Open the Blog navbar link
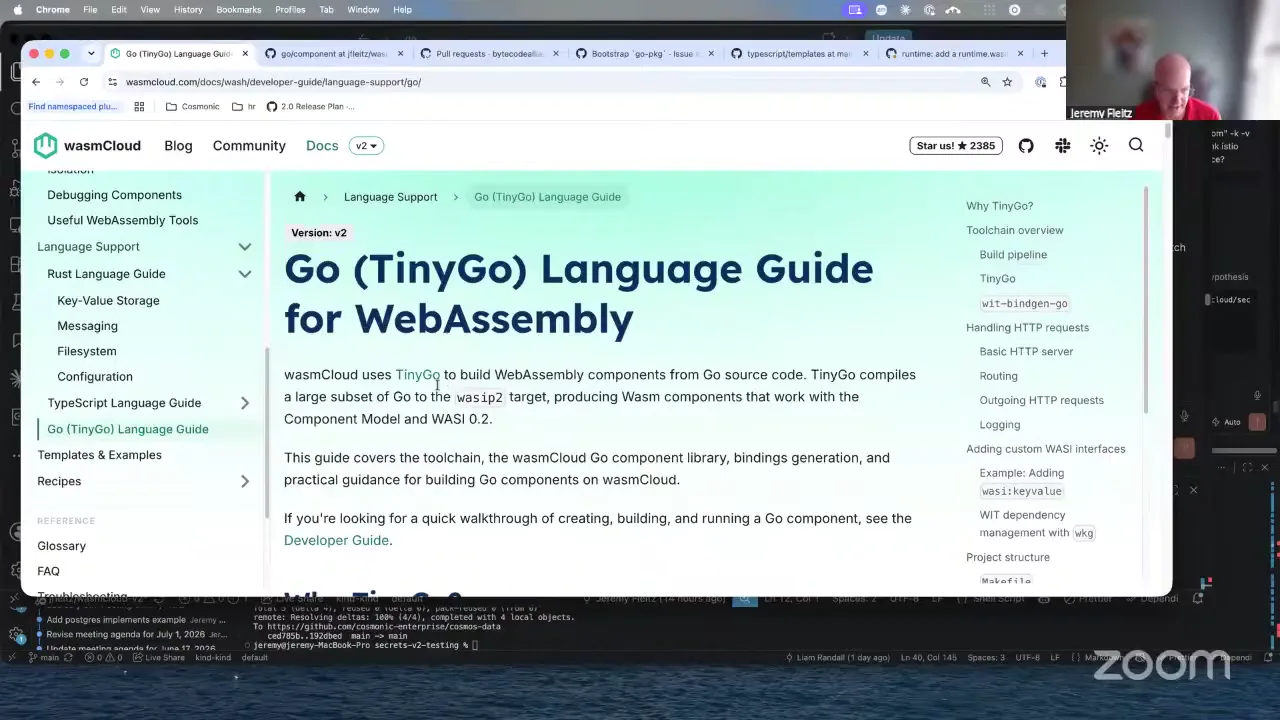 pyautogui.click(x=178, y=146)
